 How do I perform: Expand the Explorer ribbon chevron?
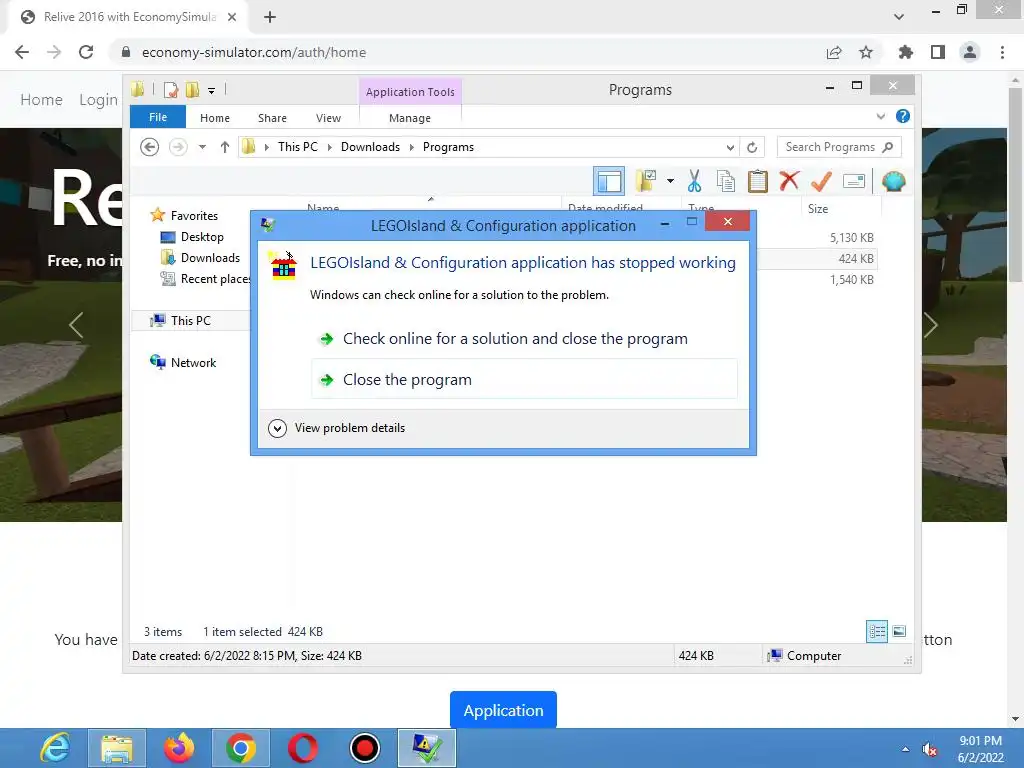(x=880, y=116)
